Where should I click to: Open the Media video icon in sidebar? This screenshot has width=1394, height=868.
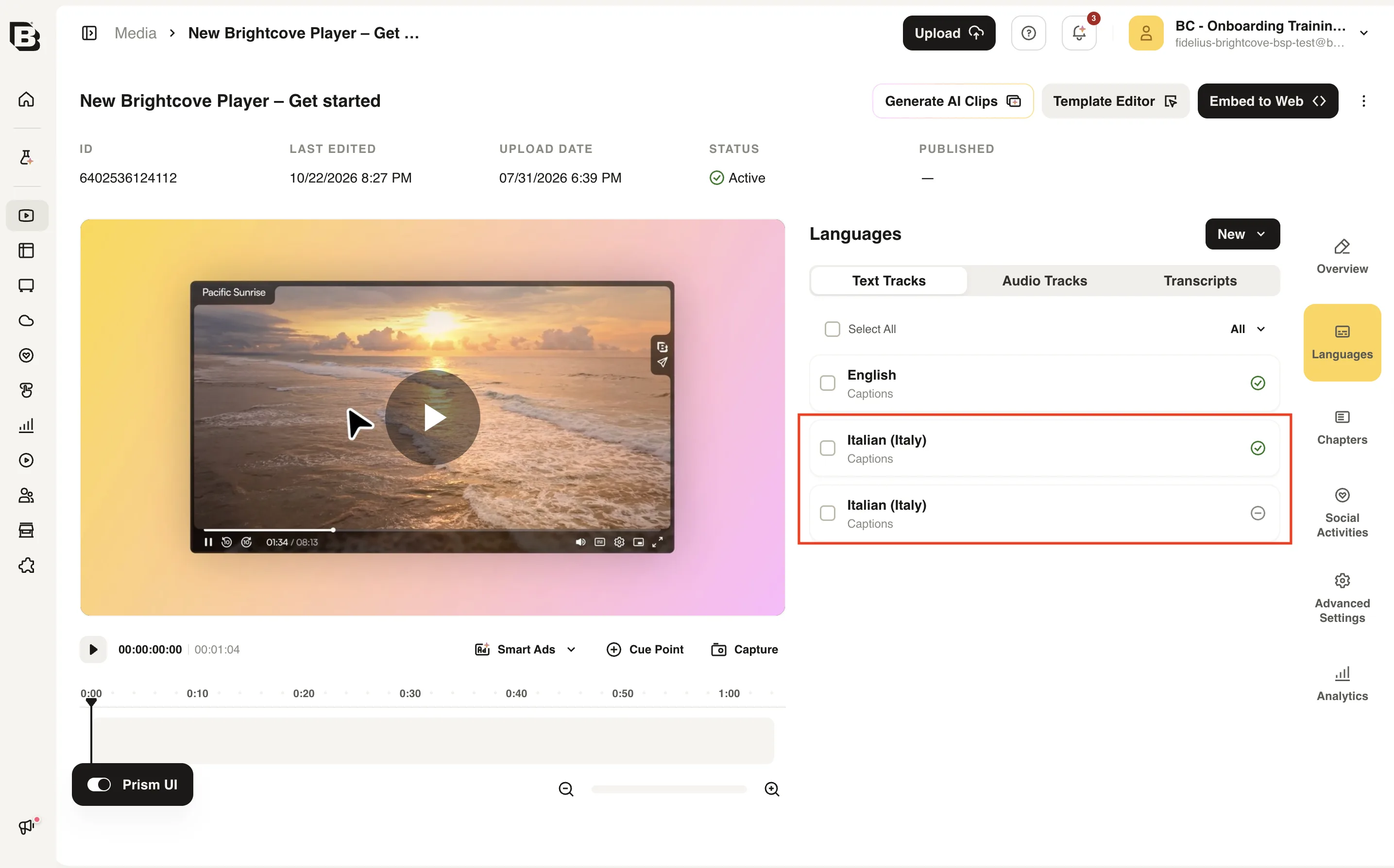tap(26, 216)
